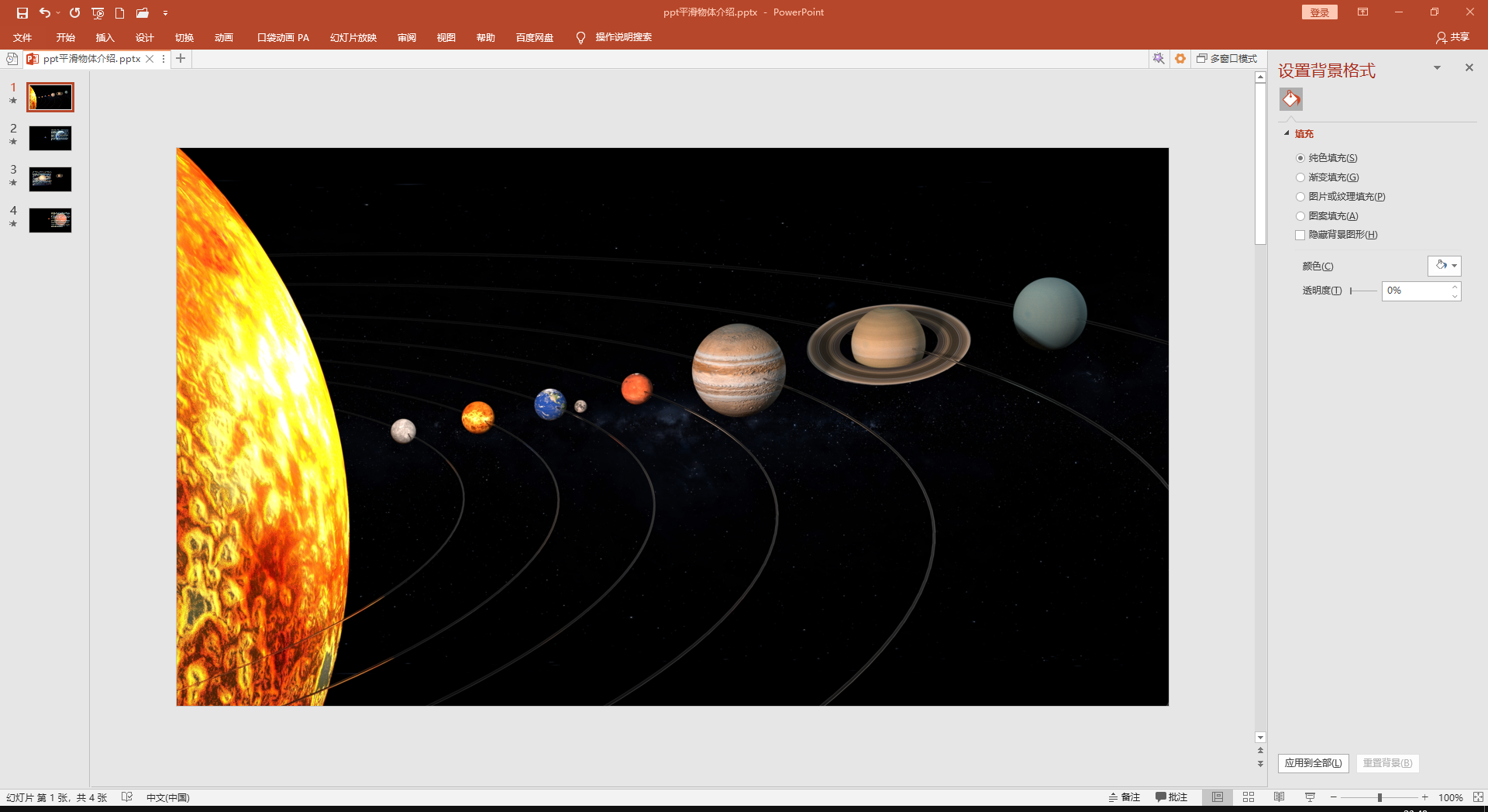
Task: Switch to the 开始 ribbon tab
Action: coord(65,37)
